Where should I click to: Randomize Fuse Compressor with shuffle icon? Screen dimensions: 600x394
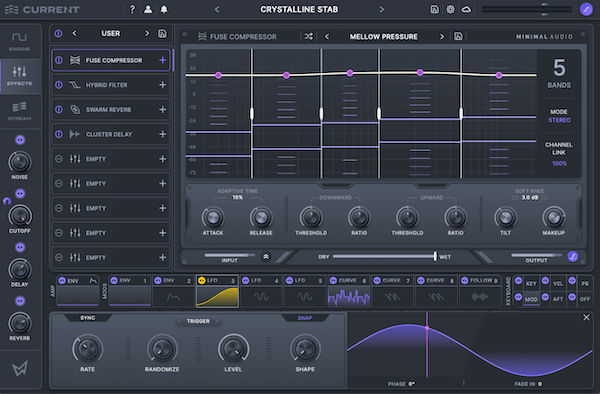pyautogui.click(x=308, y=36)
